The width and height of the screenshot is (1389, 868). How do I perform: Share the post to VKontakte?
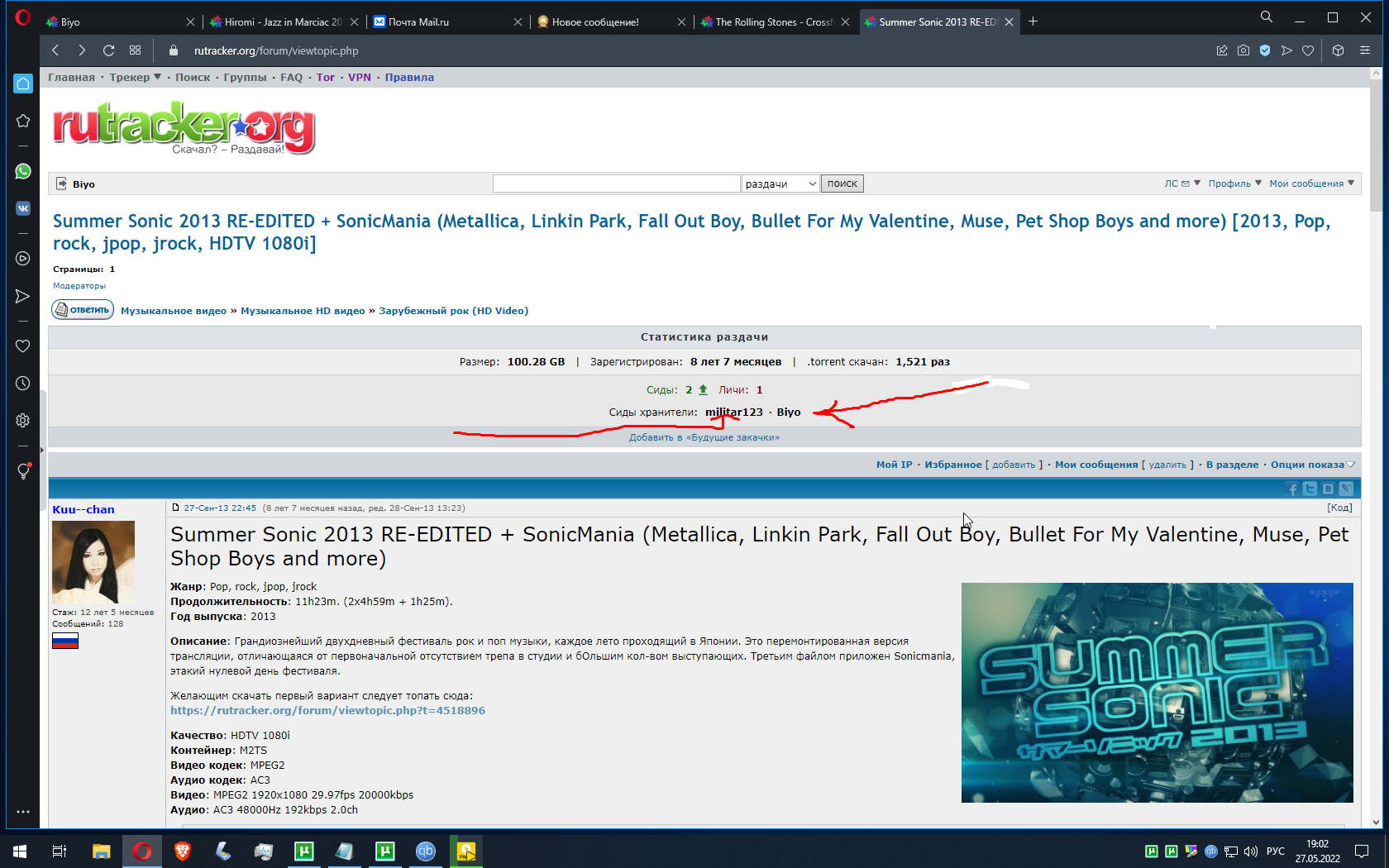(1328, 489)
